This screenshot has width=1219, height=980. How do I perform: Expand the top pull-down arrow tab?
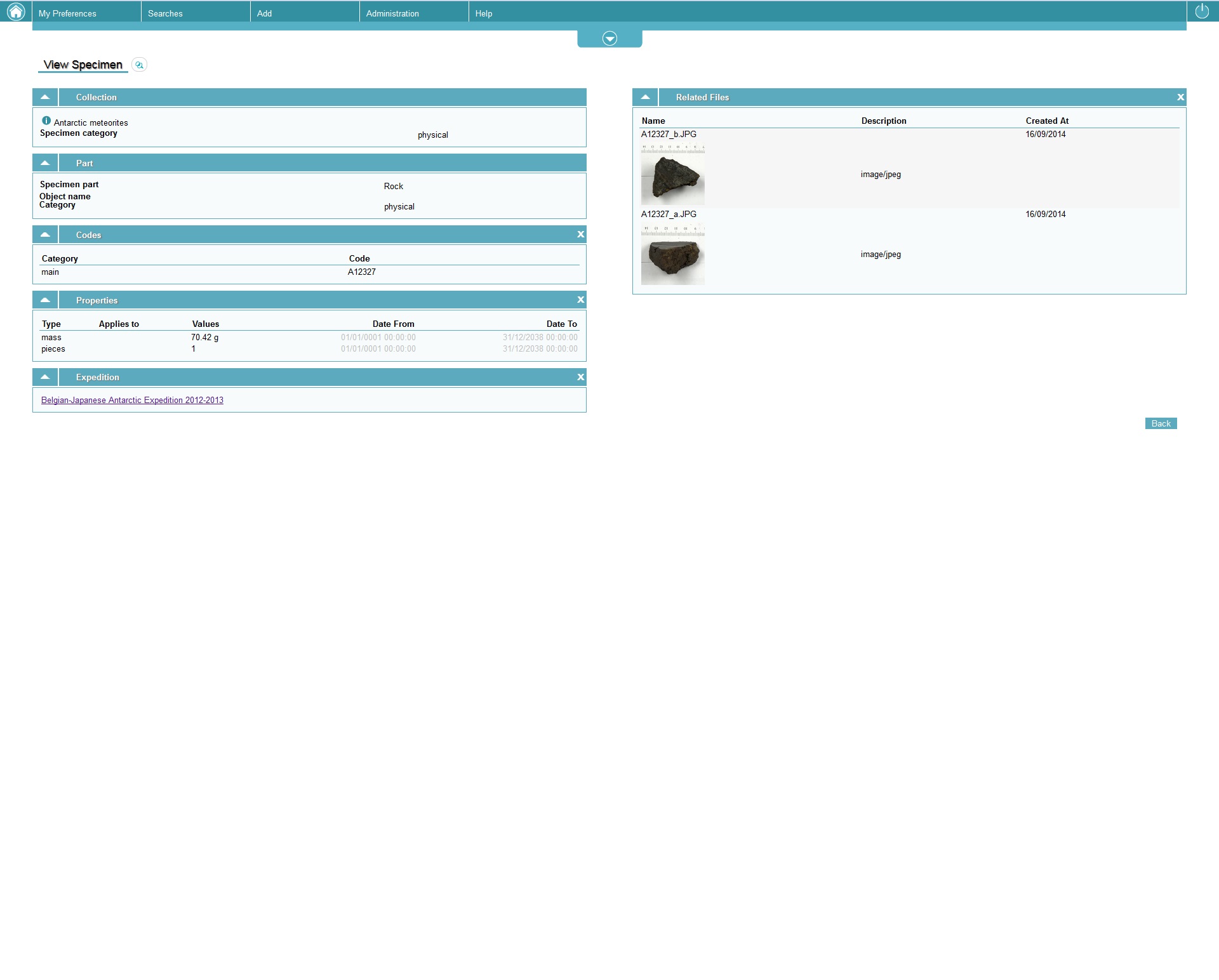click(x=609, y=39)
